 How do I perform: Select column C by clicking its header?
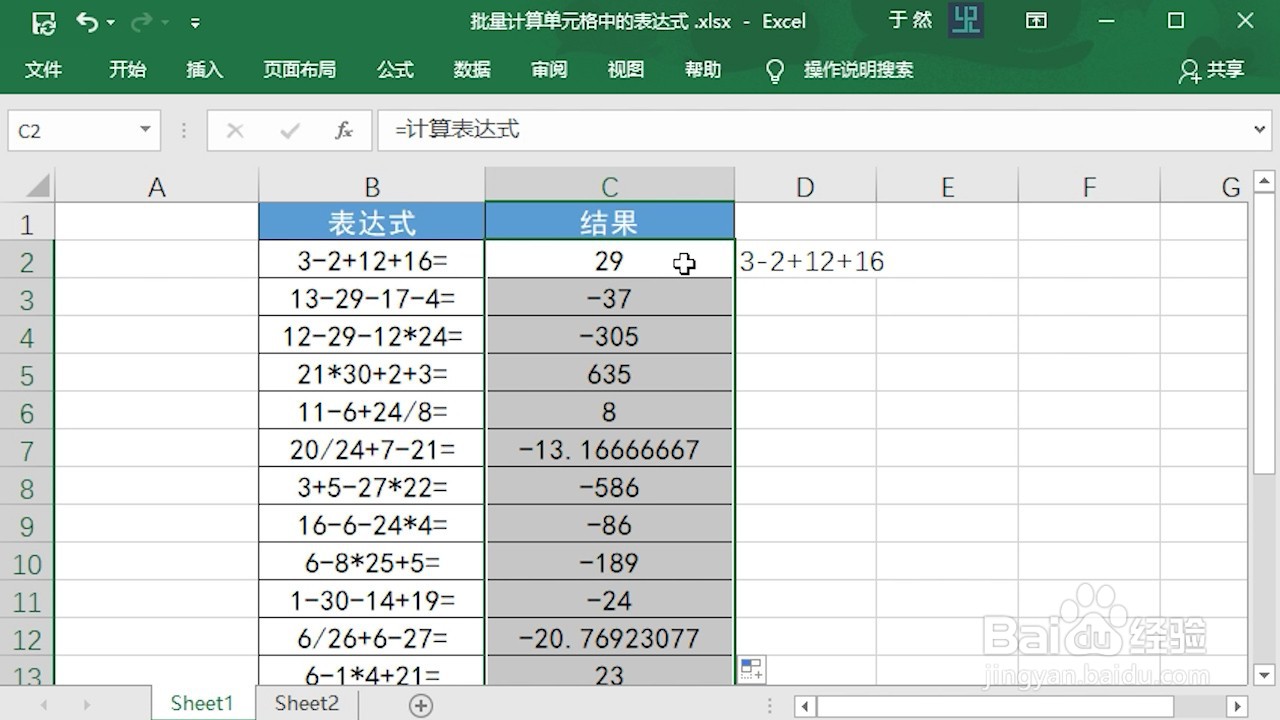coord(609,186)
